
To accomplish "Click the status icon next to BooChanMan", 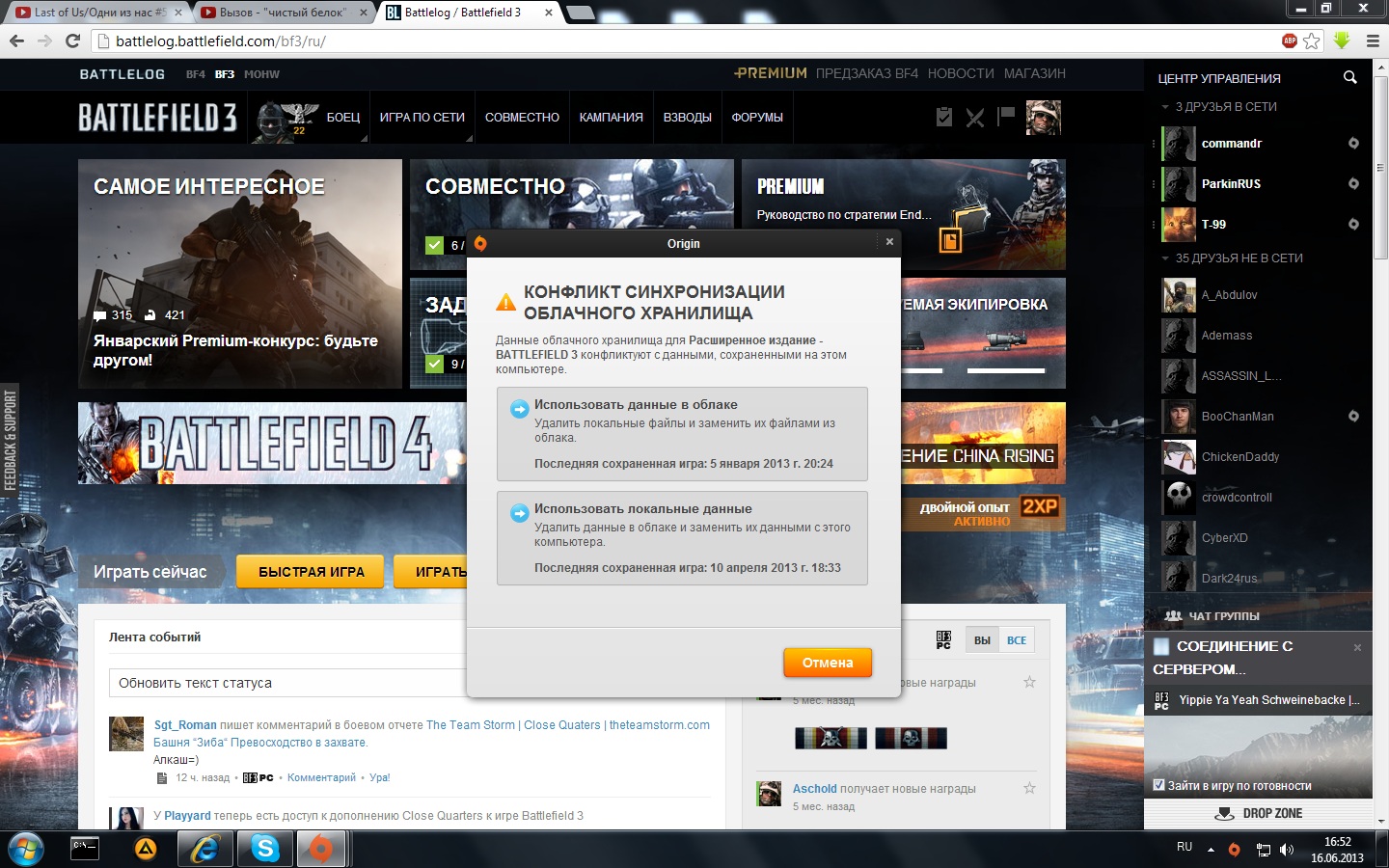I will click(1353, 416).
